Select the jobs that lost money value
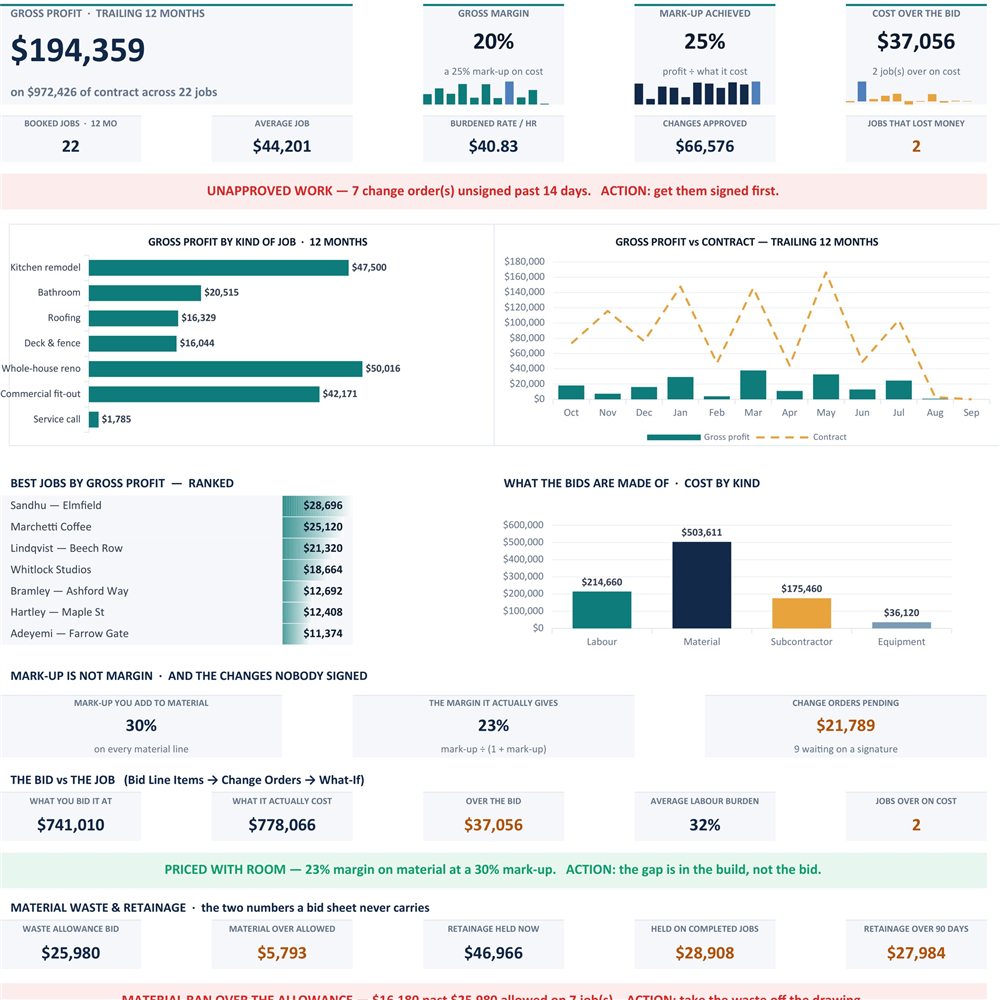 (x=916, y=146)
